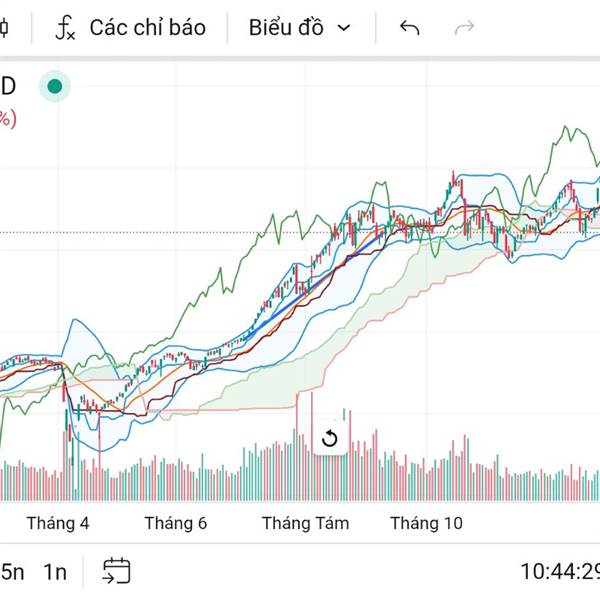Click the candlestick chart type icon
The image size is (600, 600).
tap(4, 27)
